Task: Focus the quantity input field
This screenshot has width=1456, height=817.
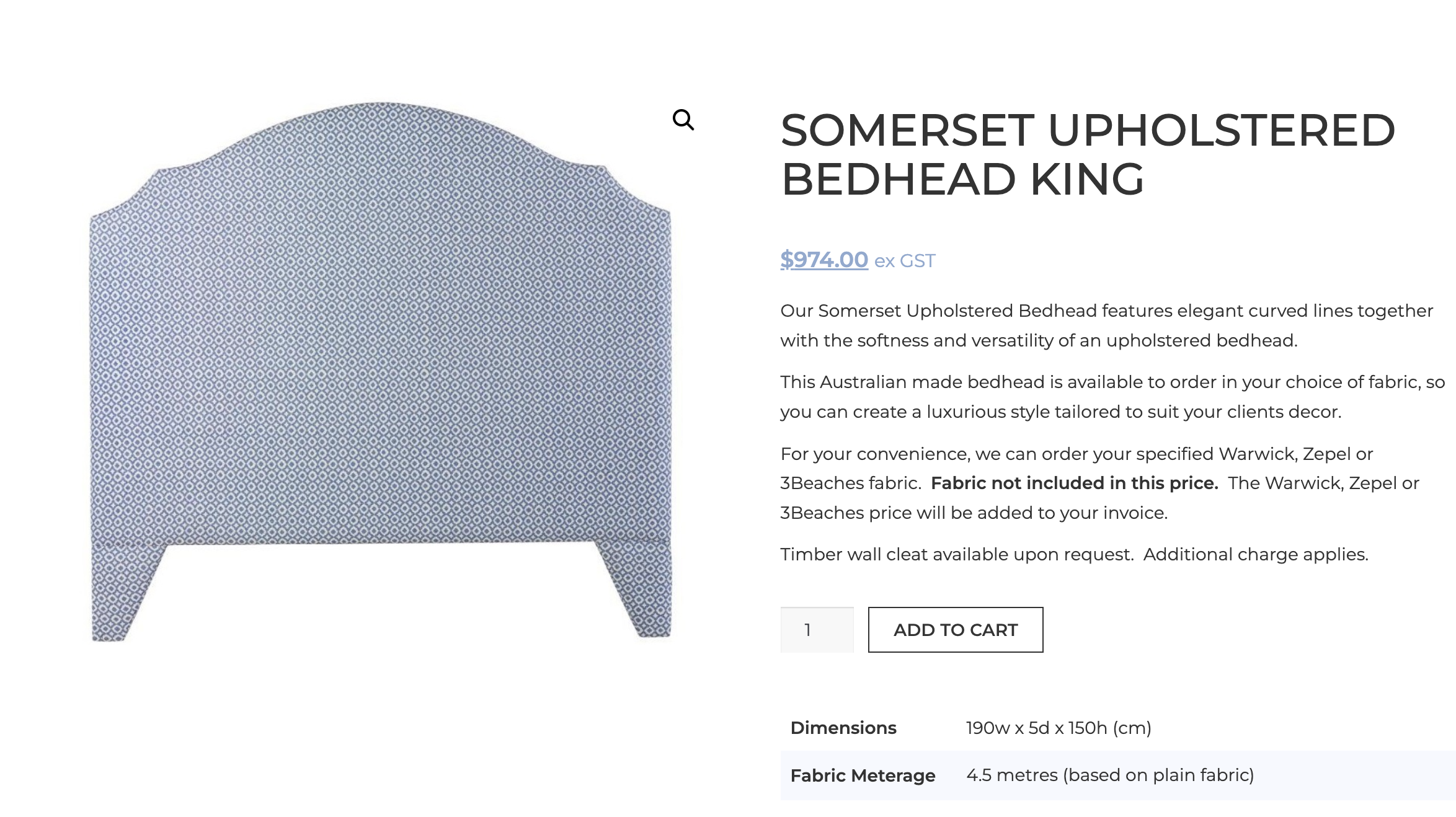Action: click(817, 630)
